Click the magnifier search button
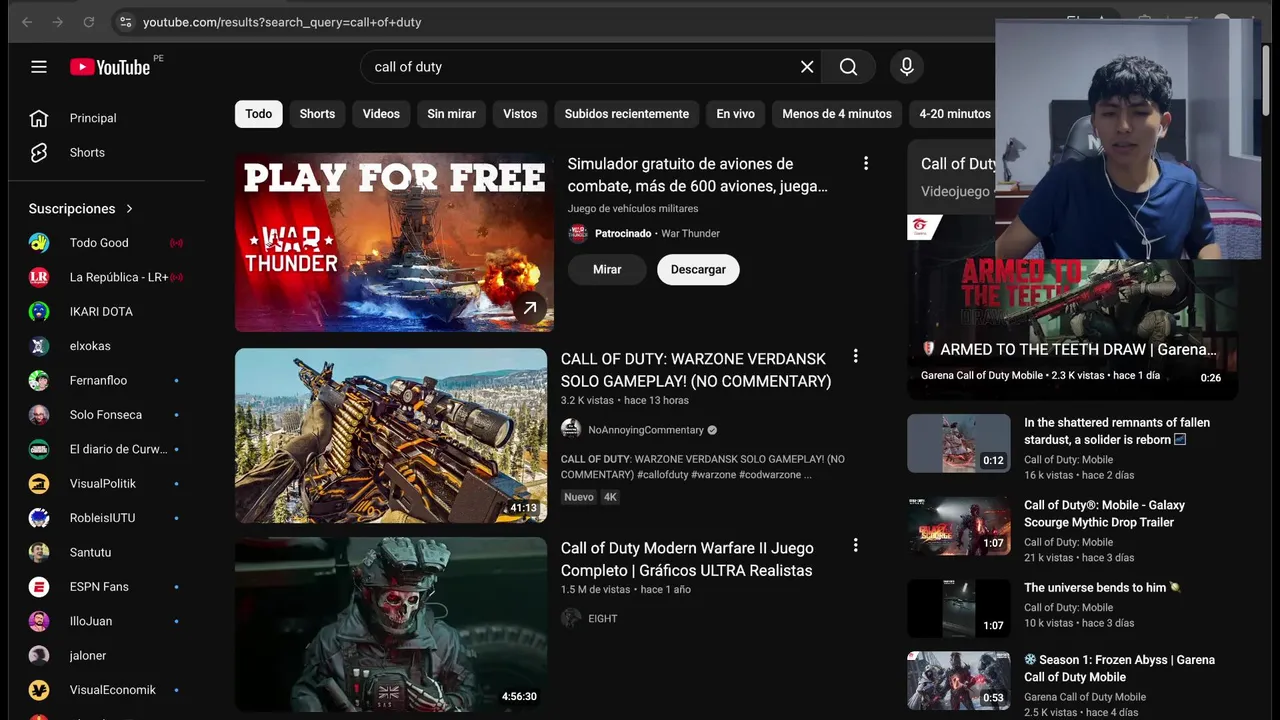This screenshot has width=1280, height=720. tap(848, 67)
